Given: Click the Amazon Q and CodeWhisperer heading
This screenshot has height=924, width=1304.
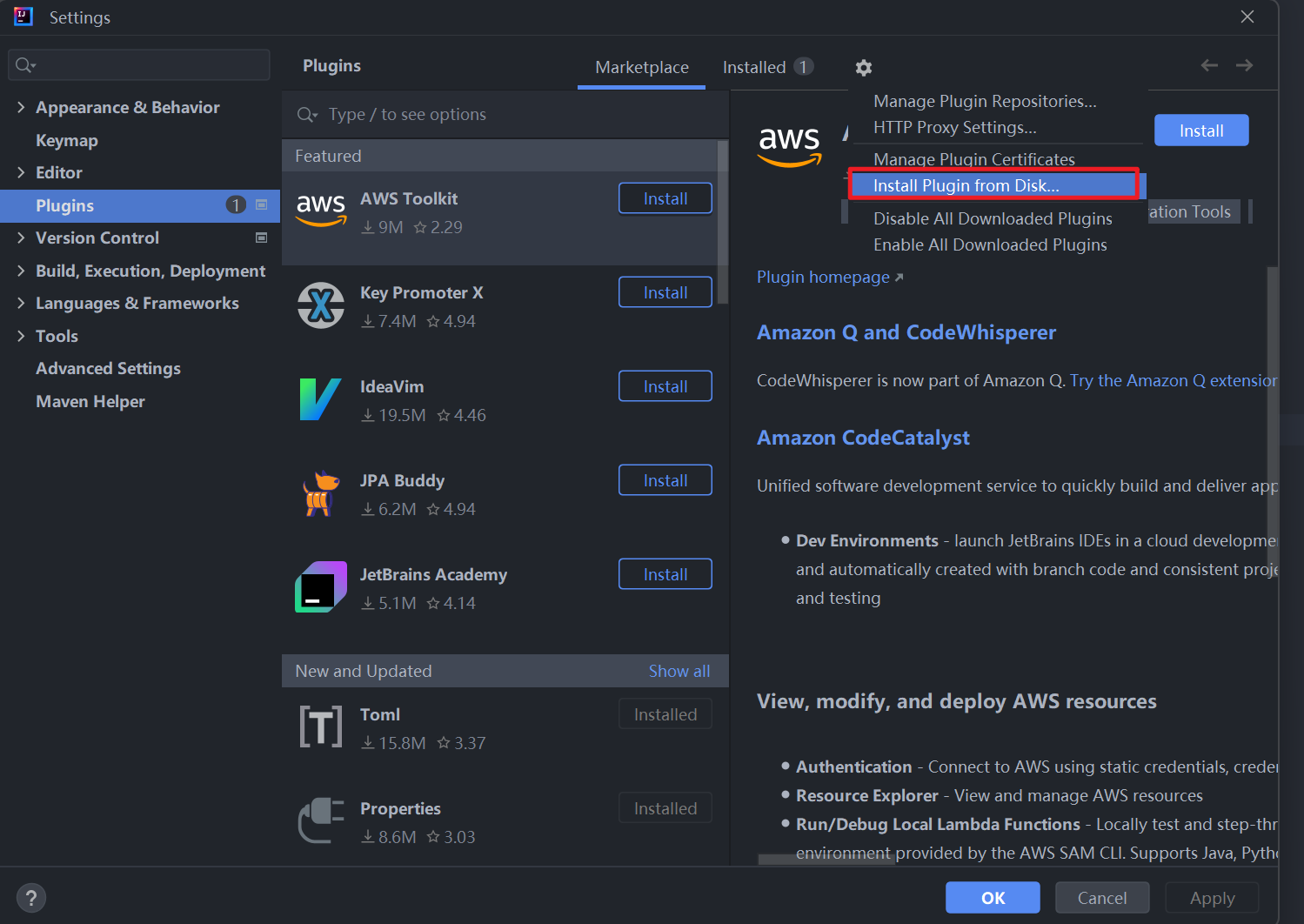Looking at the screenshot, I should (906, 332).
